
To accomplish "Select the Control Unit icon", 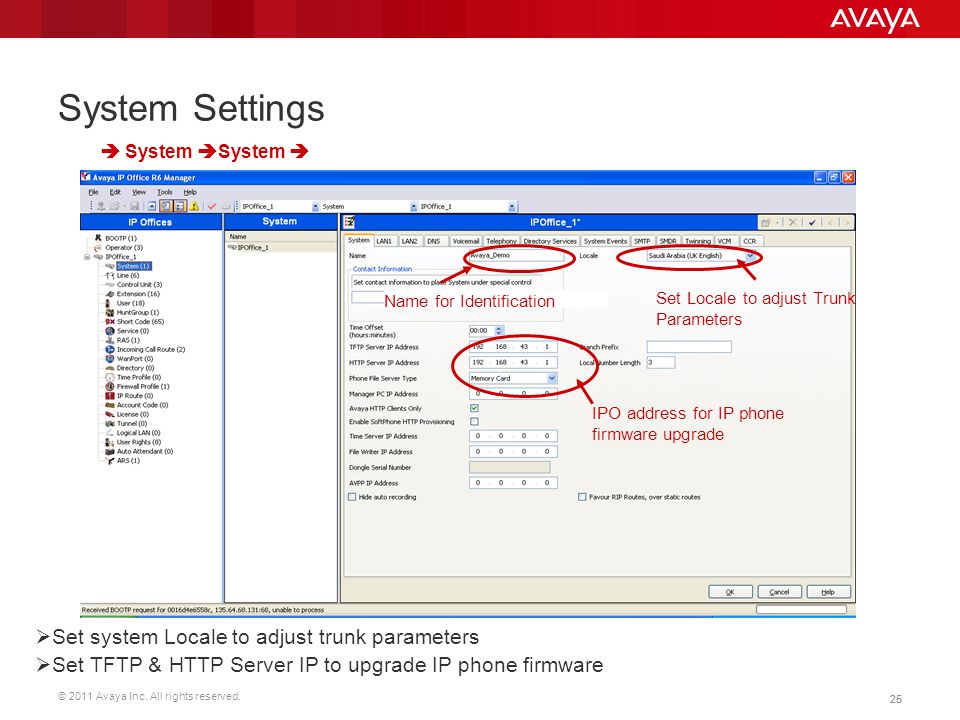I will tap(110, 285).
